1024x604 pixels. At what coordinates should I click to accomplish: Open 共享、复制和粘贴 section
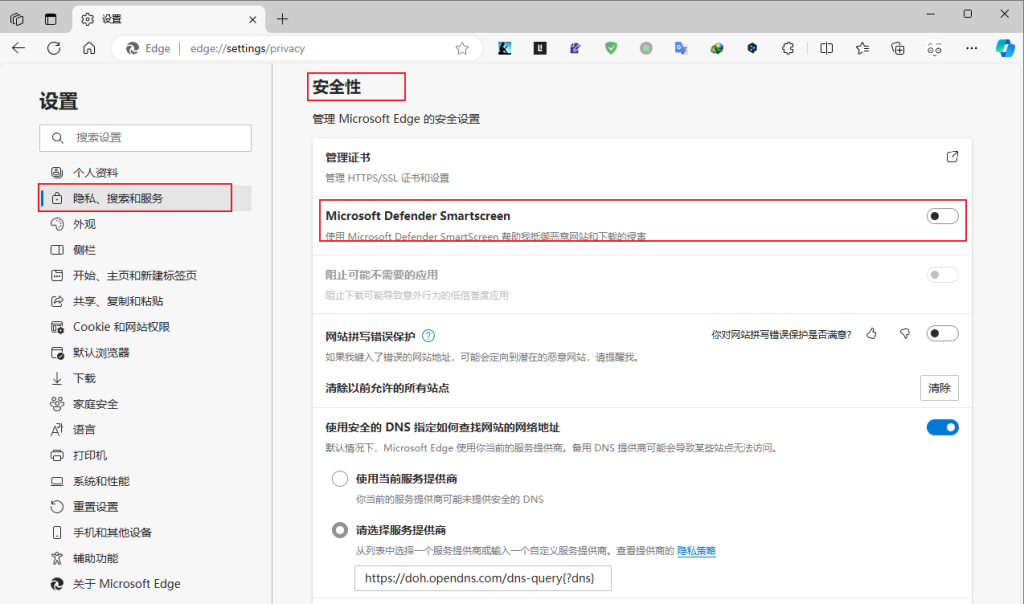tap(145, 301)
